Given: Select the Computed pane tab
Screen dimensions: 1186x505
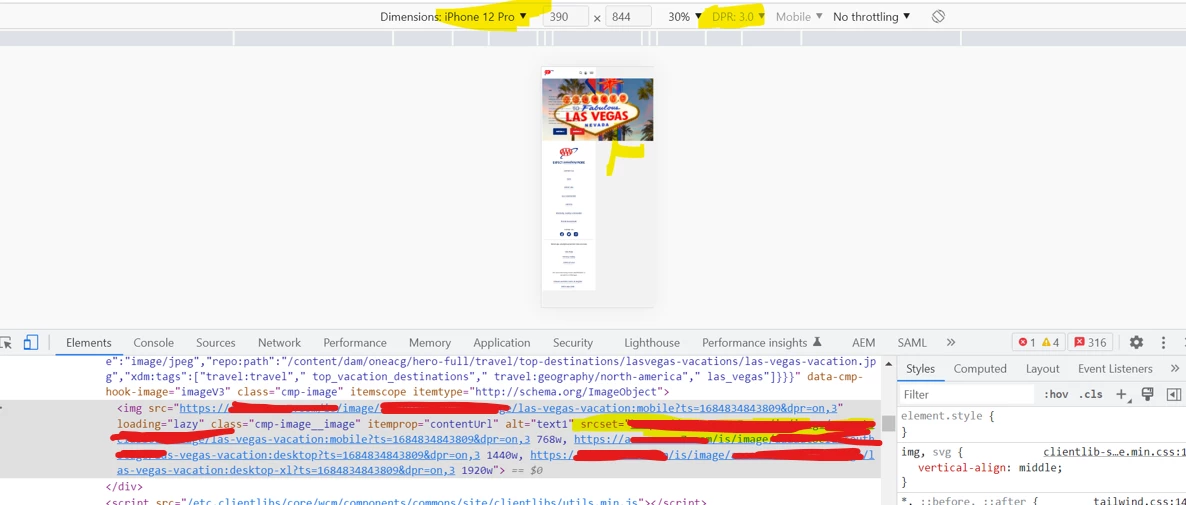Looking at the screenshot, I should 980,369.
